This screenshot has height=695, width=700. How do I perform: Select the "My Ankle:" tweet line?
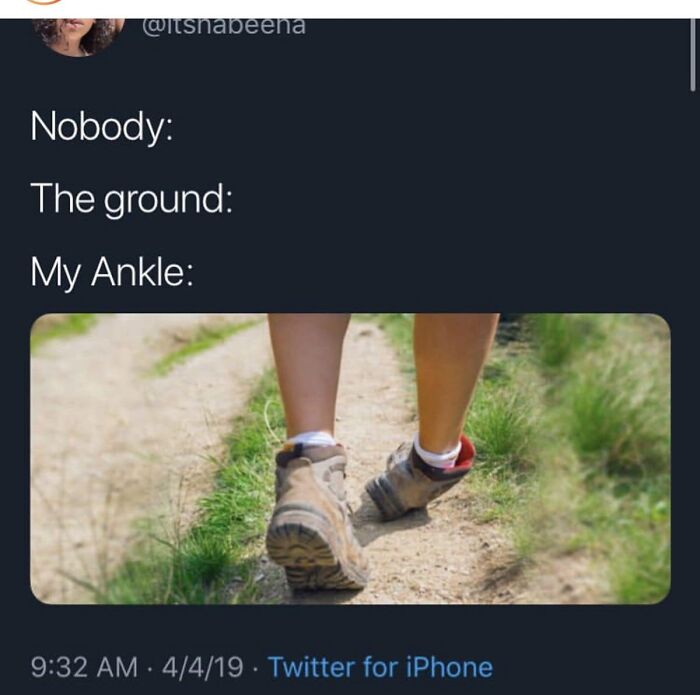(x=112, y=272)
